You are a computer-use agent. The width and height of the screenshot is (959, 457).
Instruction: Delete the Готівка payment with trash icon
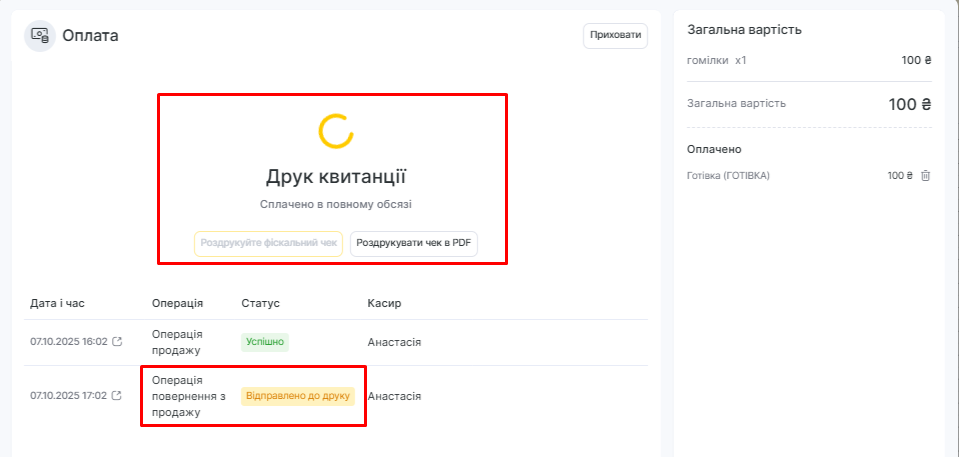pos(925,176)
